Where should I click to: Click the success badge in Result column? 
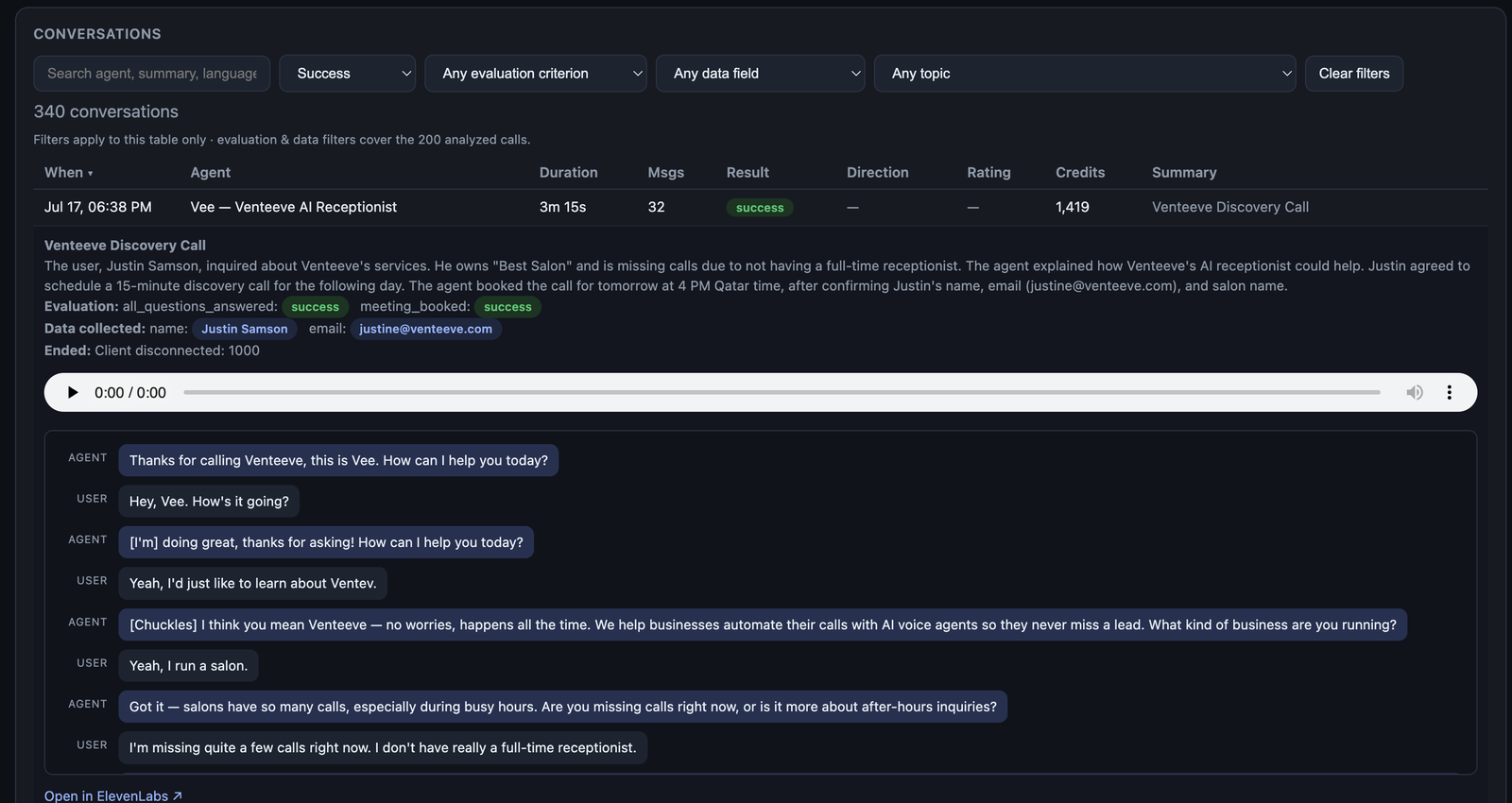pos(760,208)
